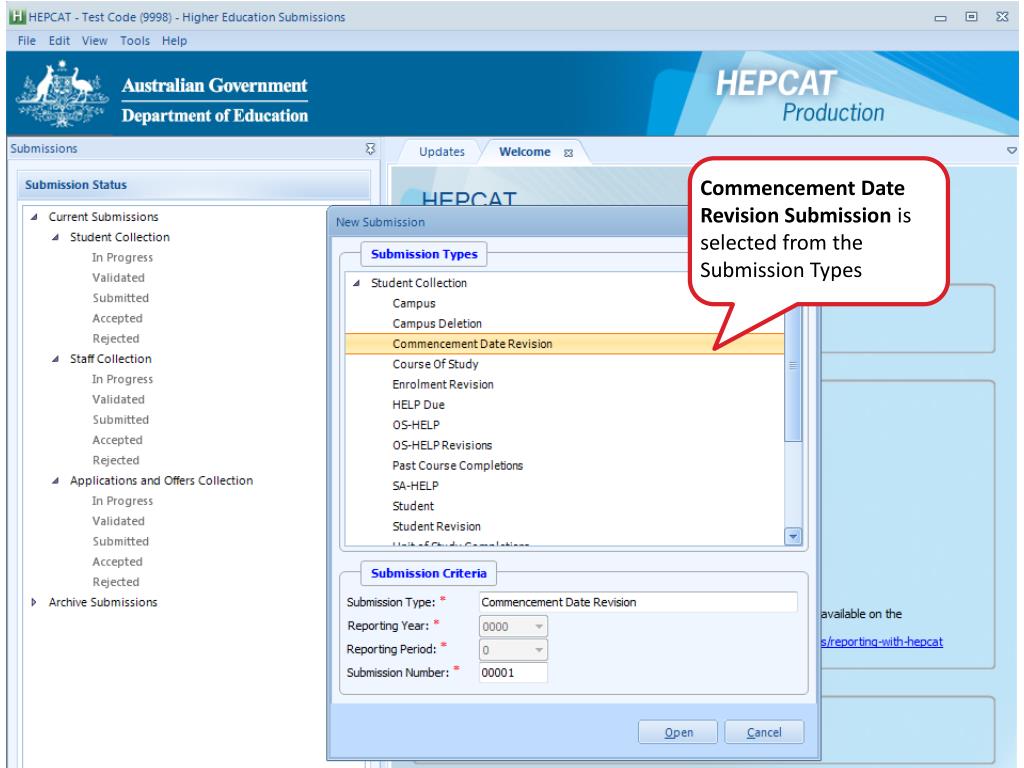Viewport: 1024px width, 768px height.
Task: Select In Progress under Applications and Offers
Action: pyautogui.click(x=122, y=501)
